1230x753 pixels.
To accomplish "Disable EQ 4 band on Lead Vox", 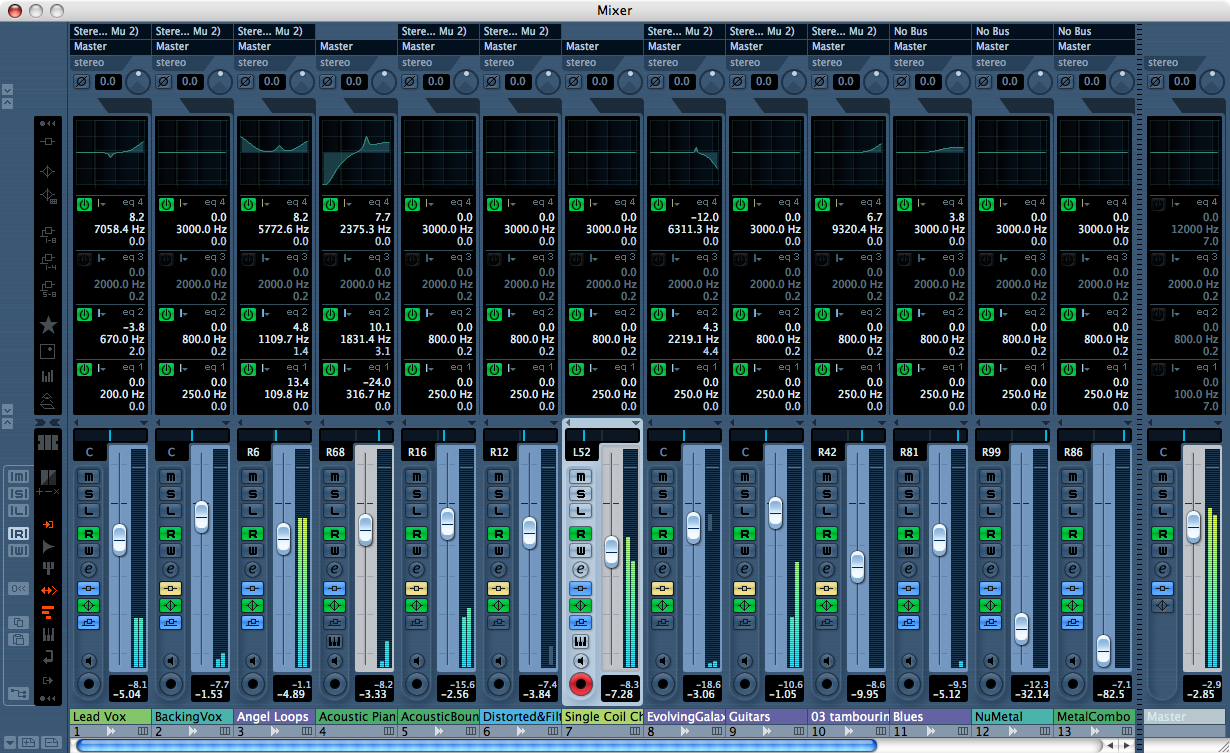I will pos(84,203).
